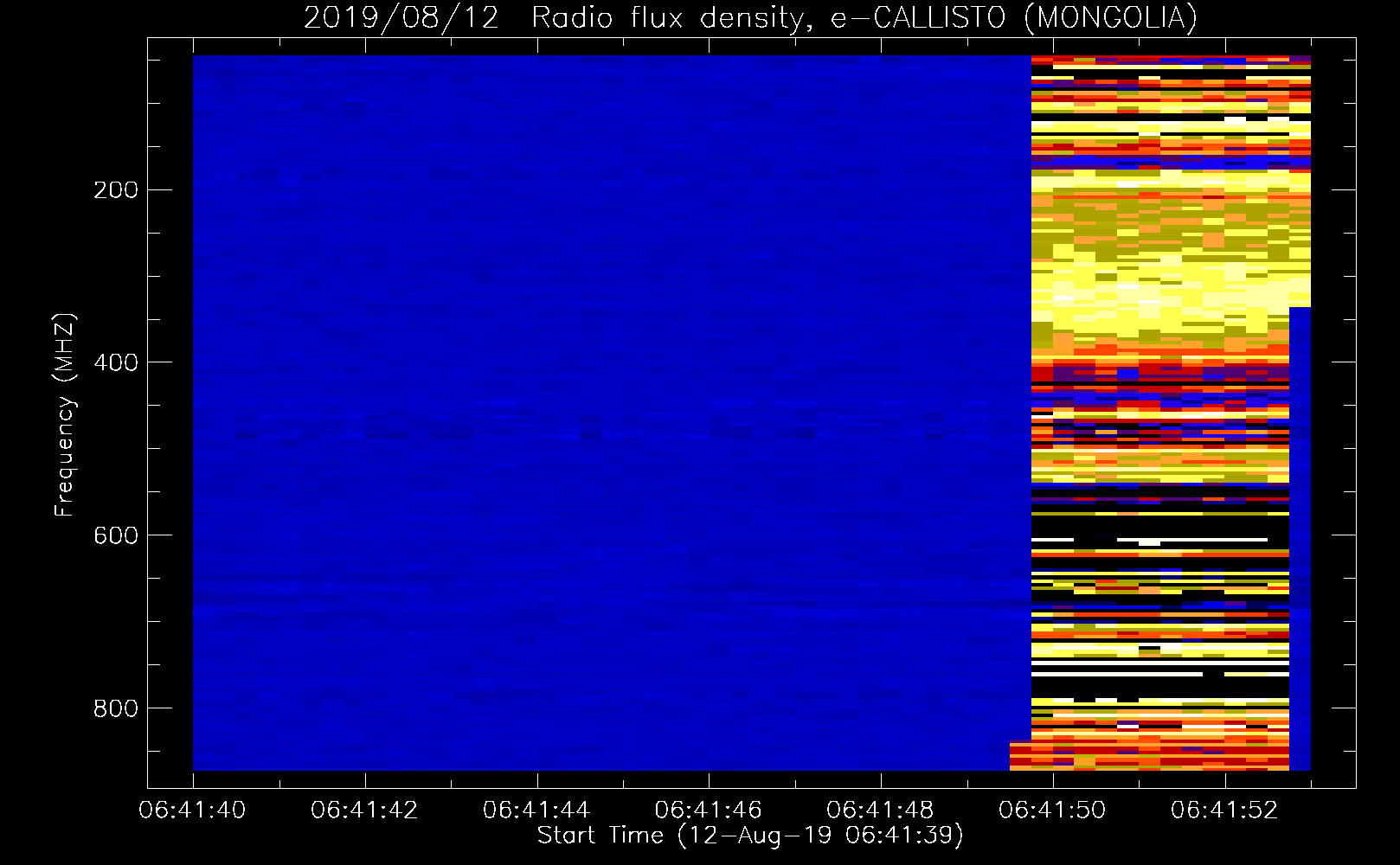Click the plot title "Radio flux density, e-CALLISTO (MONGOLIA)"
Screen dimensions: 1400x865
click(x=864, y=18)
